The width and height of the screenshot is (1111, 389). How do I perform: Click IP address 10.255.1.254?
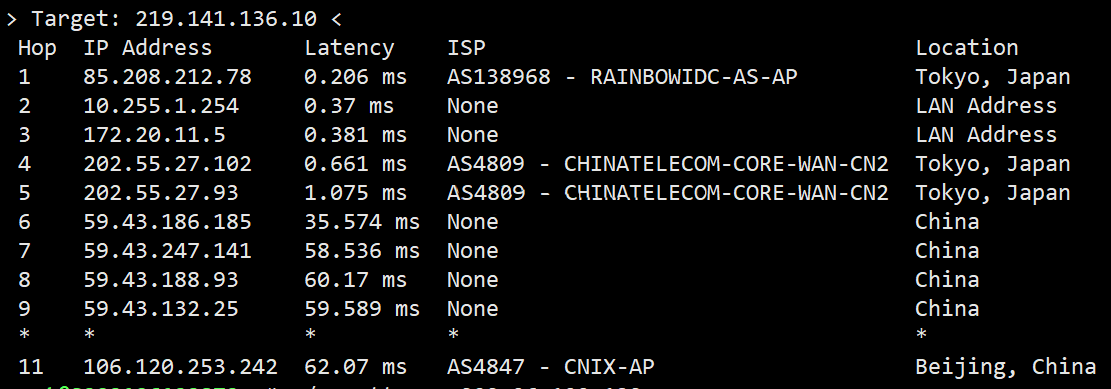[161, 106]
